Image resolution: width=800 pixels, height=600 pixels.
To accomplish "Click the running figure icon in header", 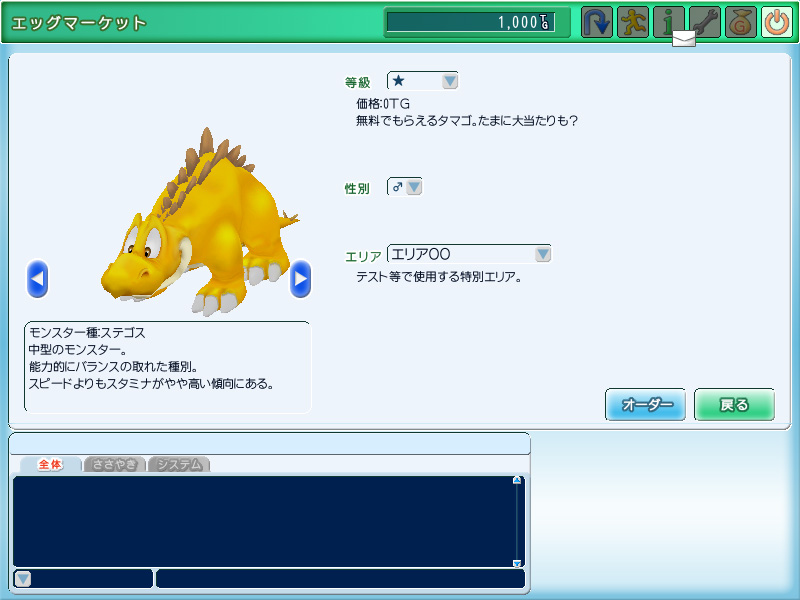I will [x=633, y=22].
